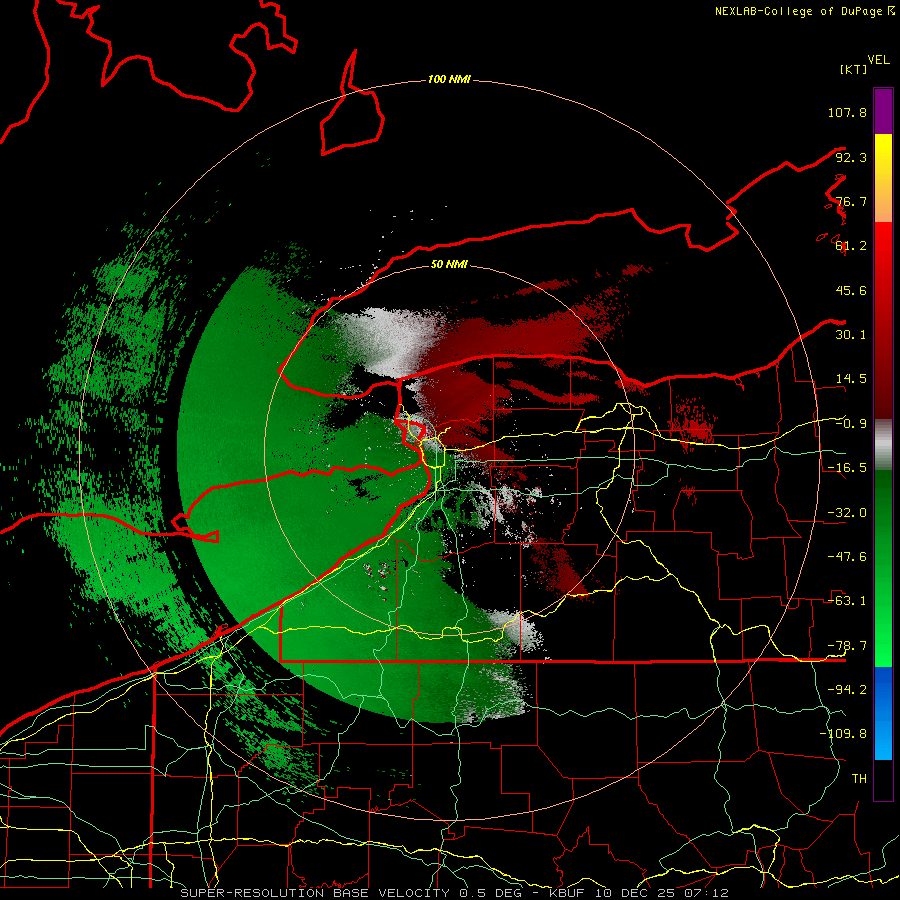Click the -47.6 legend value

click(x=847, y=557)
